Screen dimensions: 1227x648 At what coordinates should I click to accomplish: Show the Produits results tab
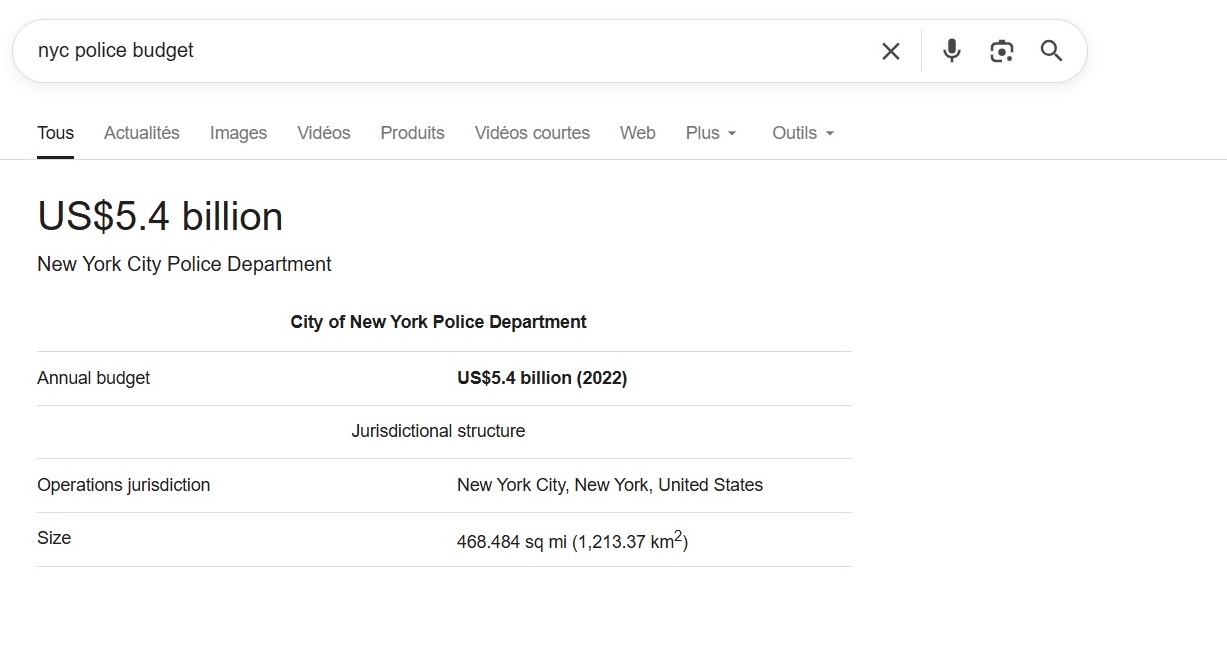(x=412, y=133)
